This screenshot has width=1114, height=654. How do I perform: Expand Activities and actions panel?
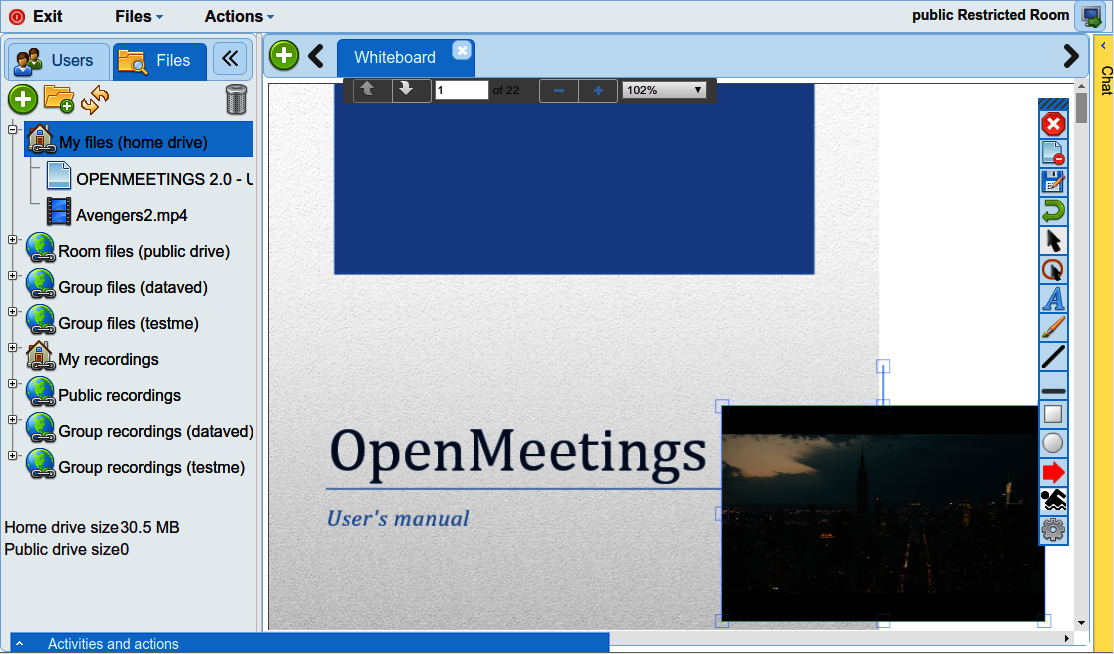click(310, 643)
